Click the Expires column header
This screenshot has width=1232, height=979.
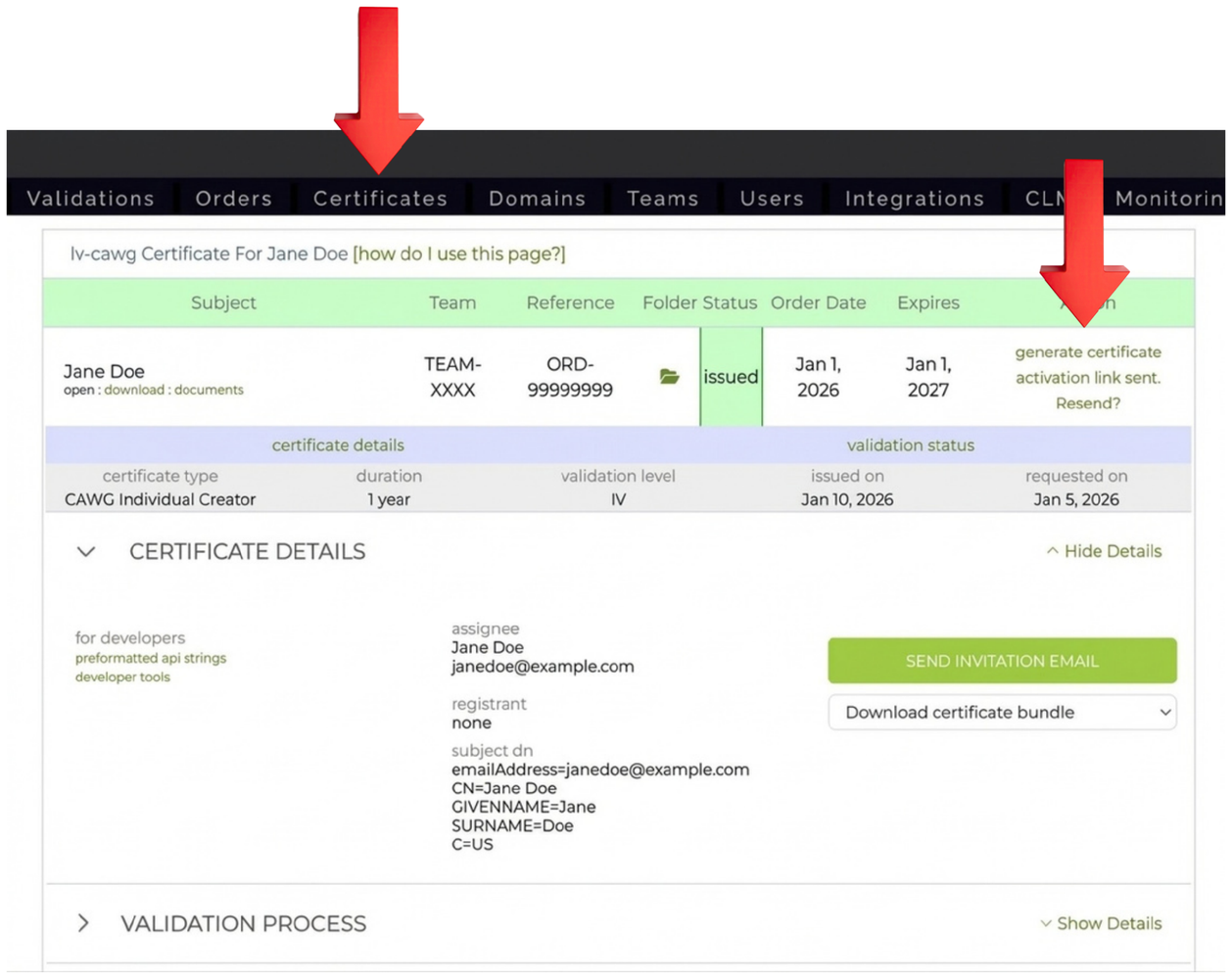pos(928,303)
